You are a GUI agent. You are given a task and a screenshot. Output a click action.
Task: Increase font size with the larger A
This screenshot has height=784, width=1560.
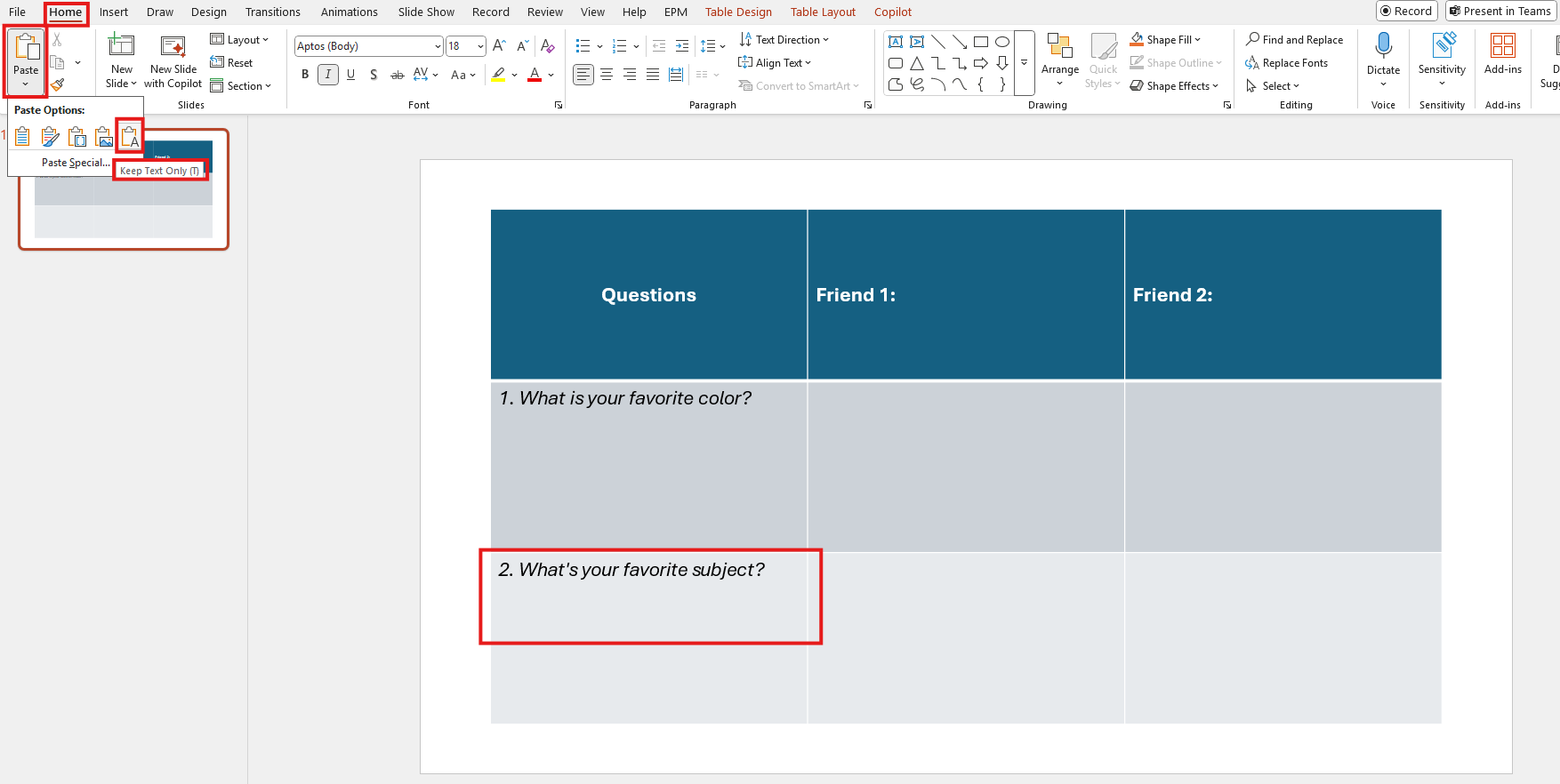[x=500, y=45]
